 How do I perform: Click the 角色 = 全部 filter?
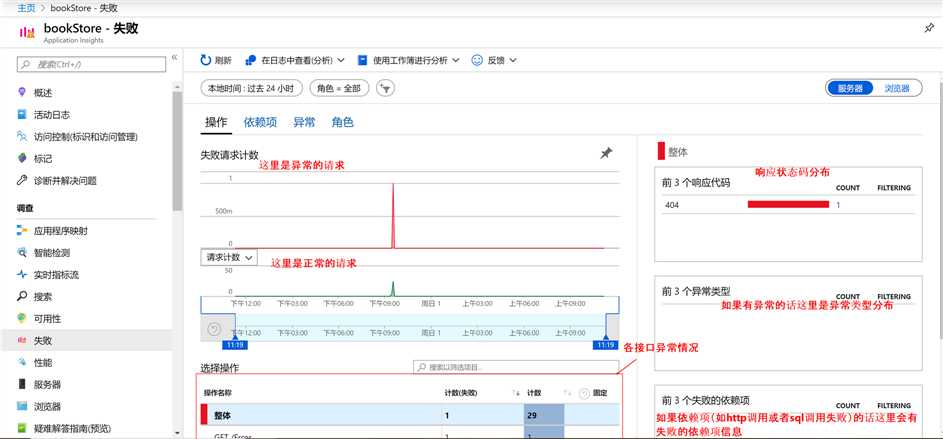[339, 88]
